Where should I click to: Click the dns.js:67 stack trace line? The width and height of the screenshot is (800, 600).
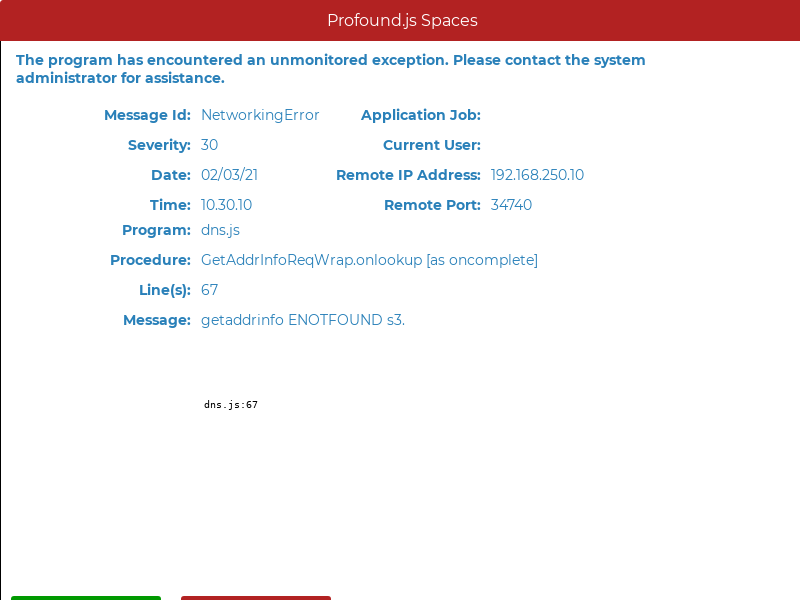pos(231,405)
